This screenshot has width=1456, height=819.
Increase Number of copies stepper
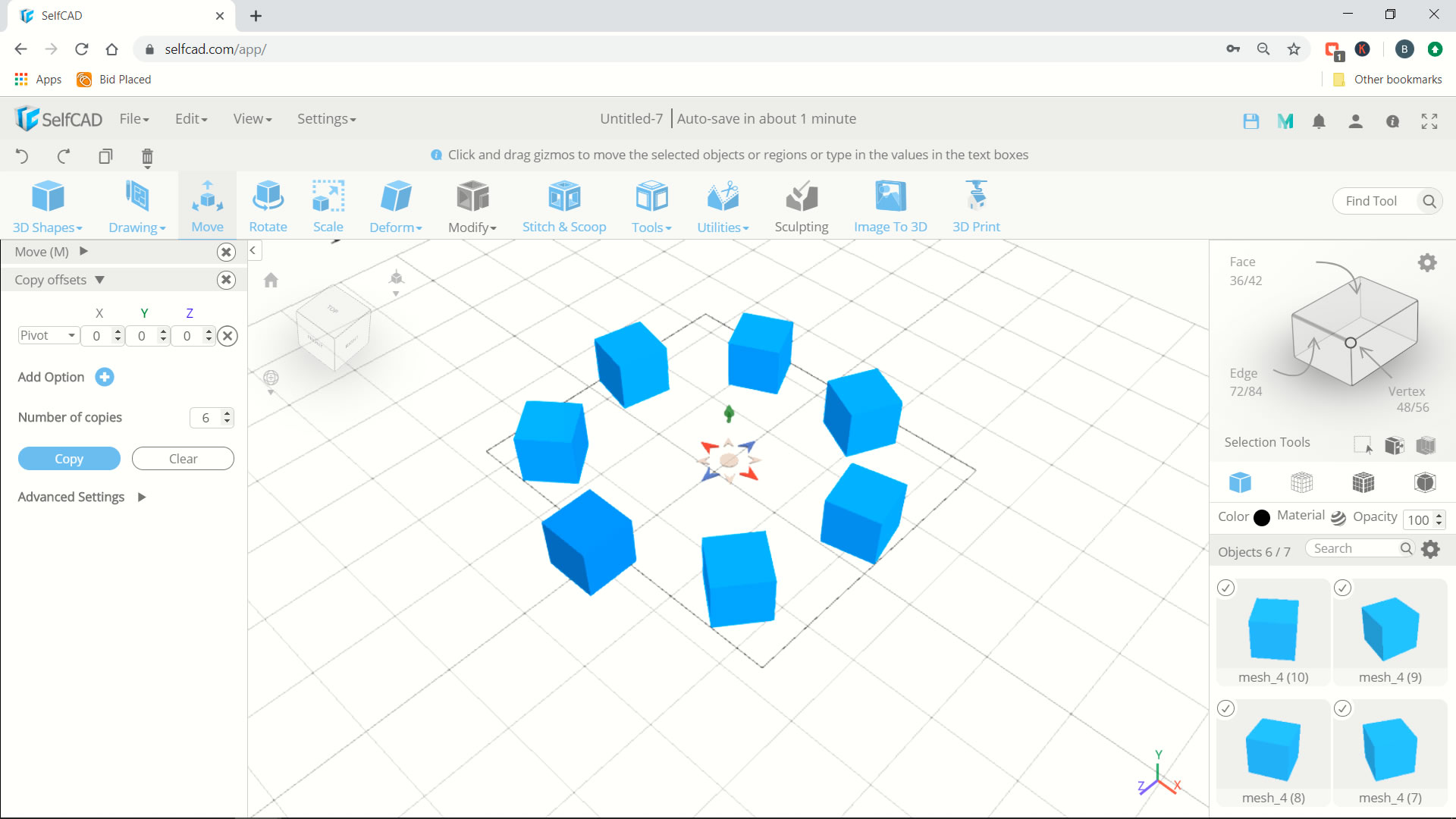point(227,413)
